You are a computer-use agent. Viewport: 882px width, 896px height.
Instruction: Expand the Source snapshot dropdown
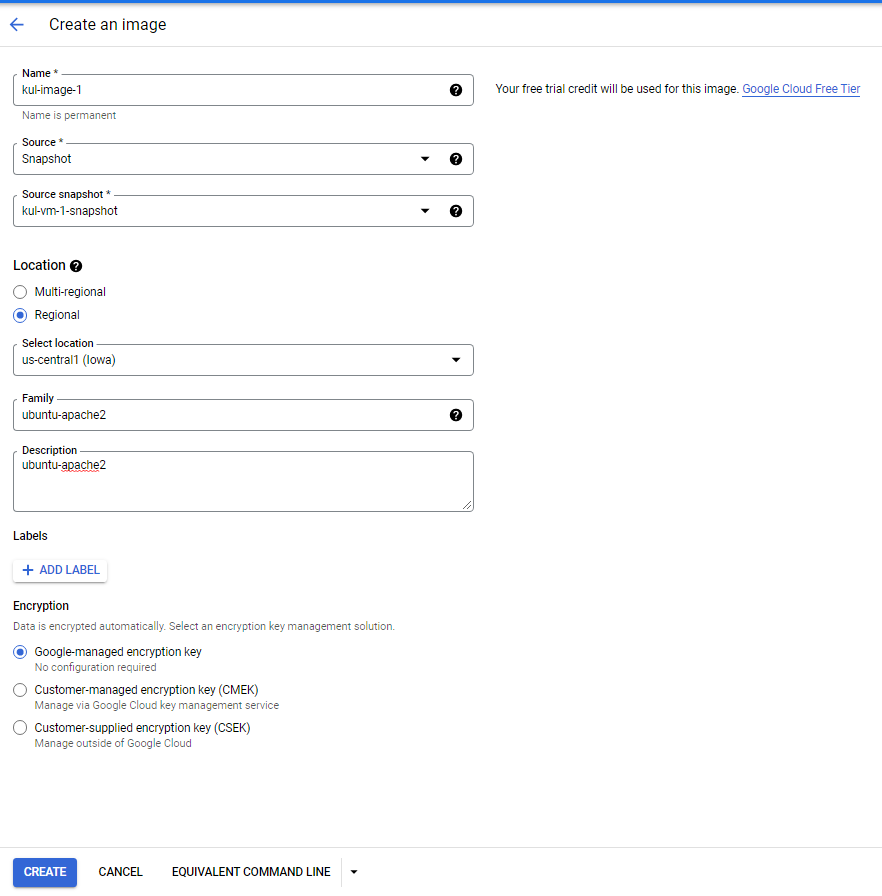tap(424, 210)
